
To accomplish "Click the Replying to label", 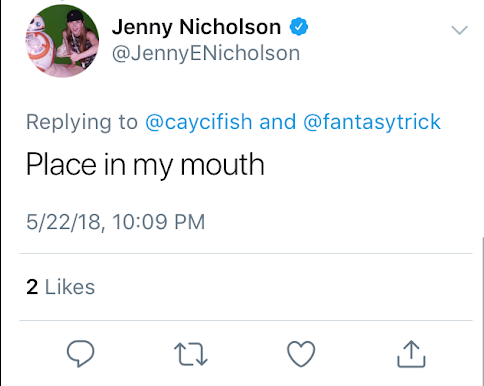I will tap(82, 122).
